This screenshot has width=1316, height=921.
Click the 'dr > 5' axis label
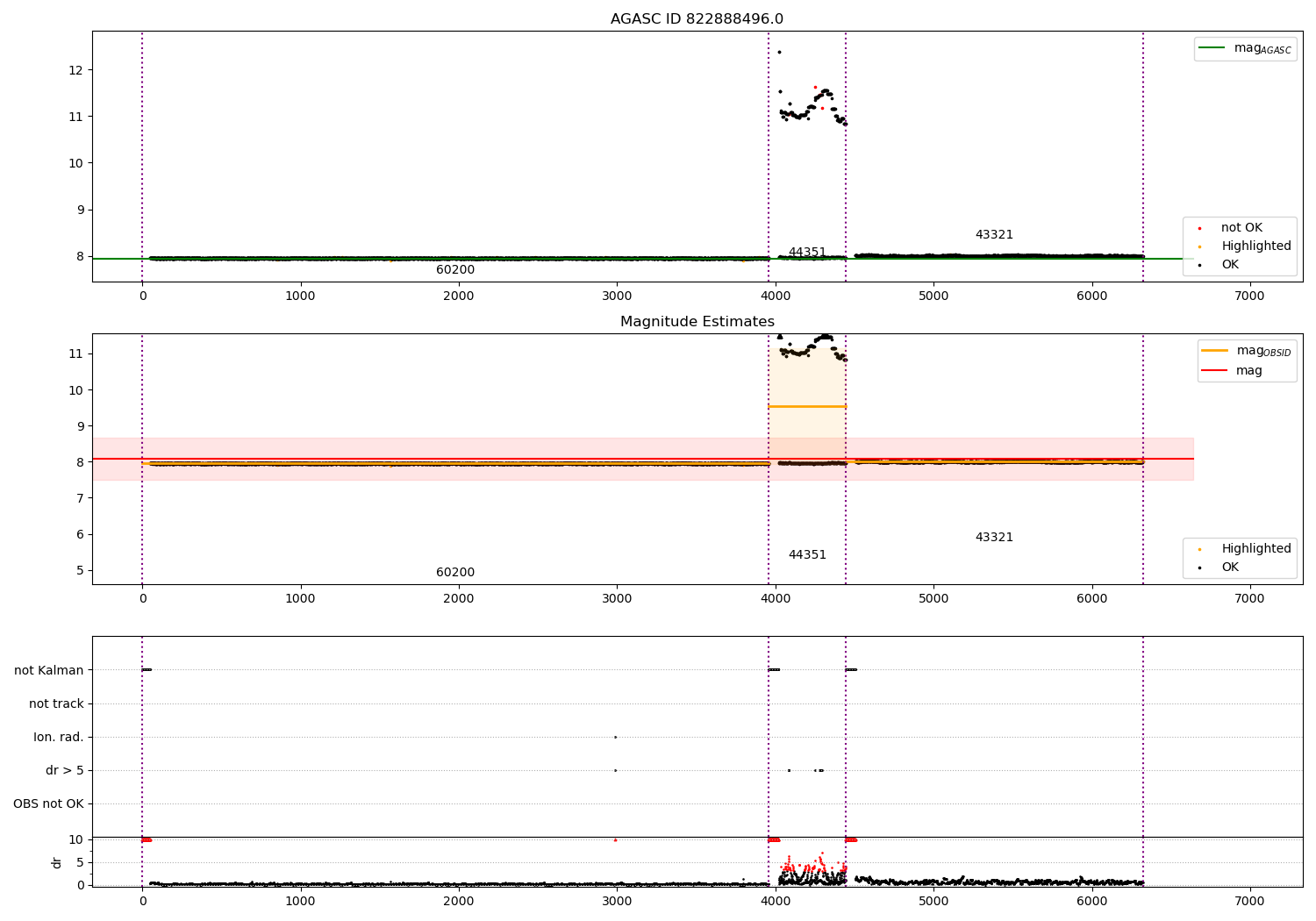65,770
